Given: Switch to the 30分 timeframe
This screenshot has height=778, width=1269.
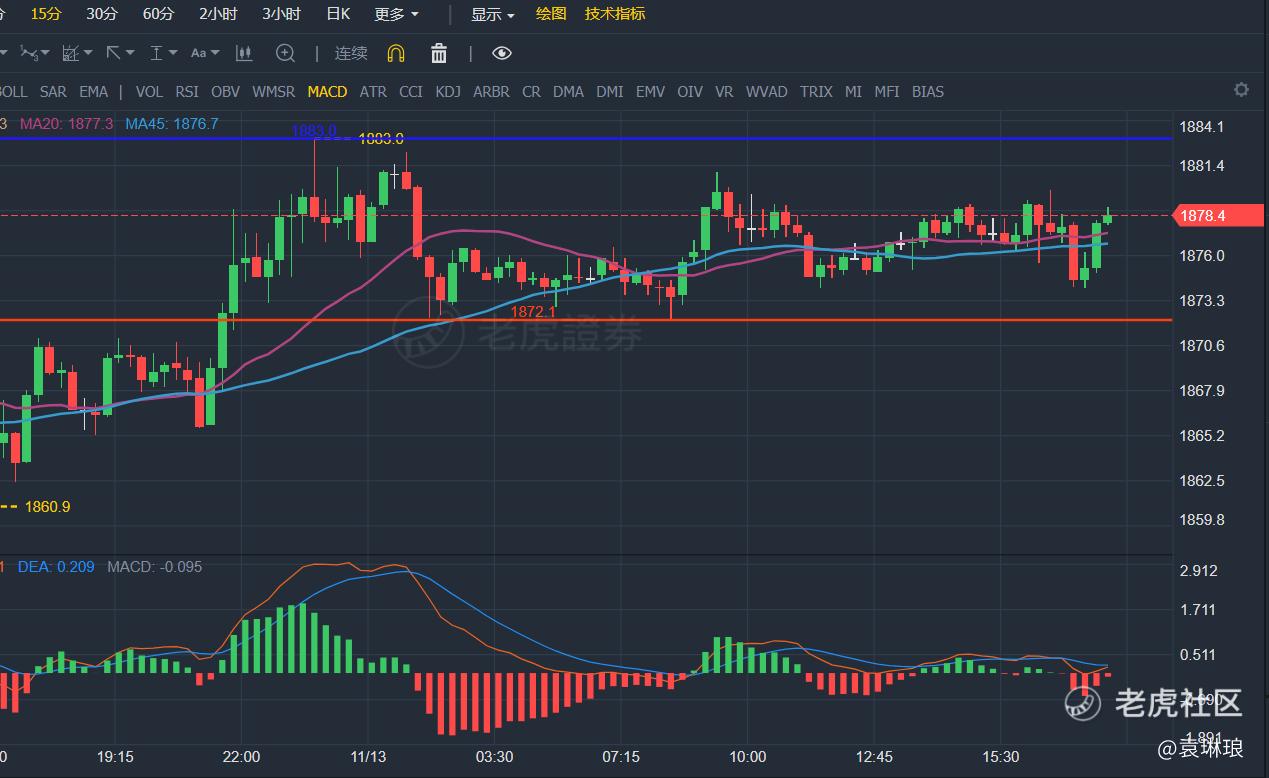Looking at the screenshot, I should pos(101,14).
